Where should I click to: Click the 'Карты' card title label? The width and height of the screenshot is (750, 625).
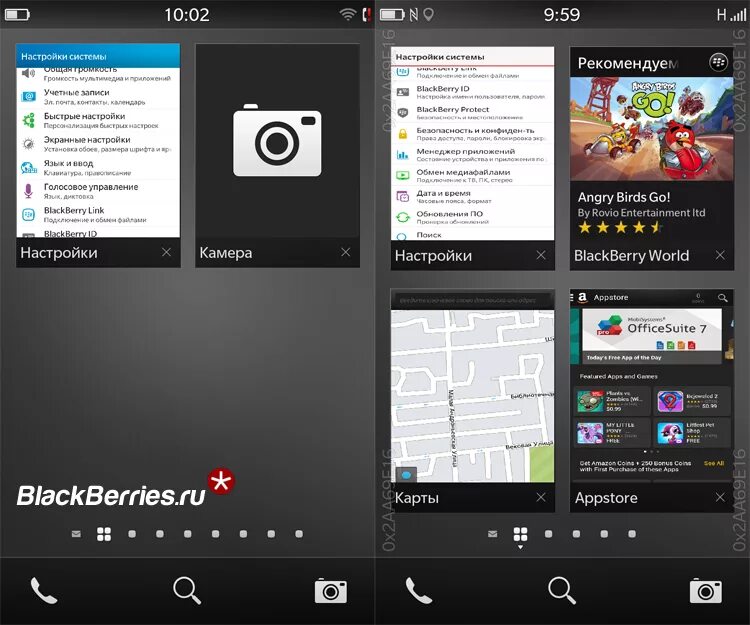(x=417, y=498)
